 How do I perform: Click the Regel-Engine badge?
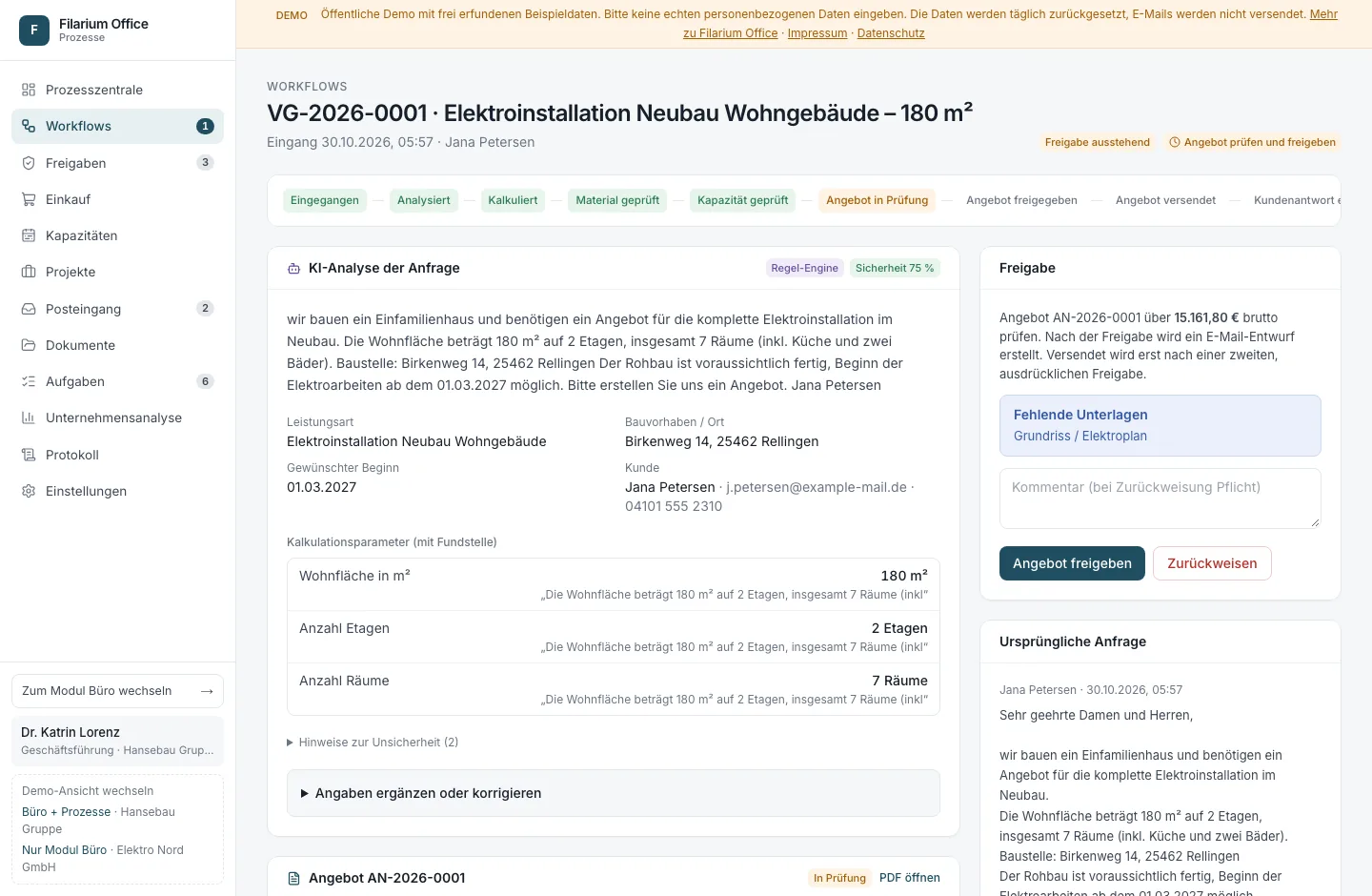pyautogui.click(x=804, y=269)
